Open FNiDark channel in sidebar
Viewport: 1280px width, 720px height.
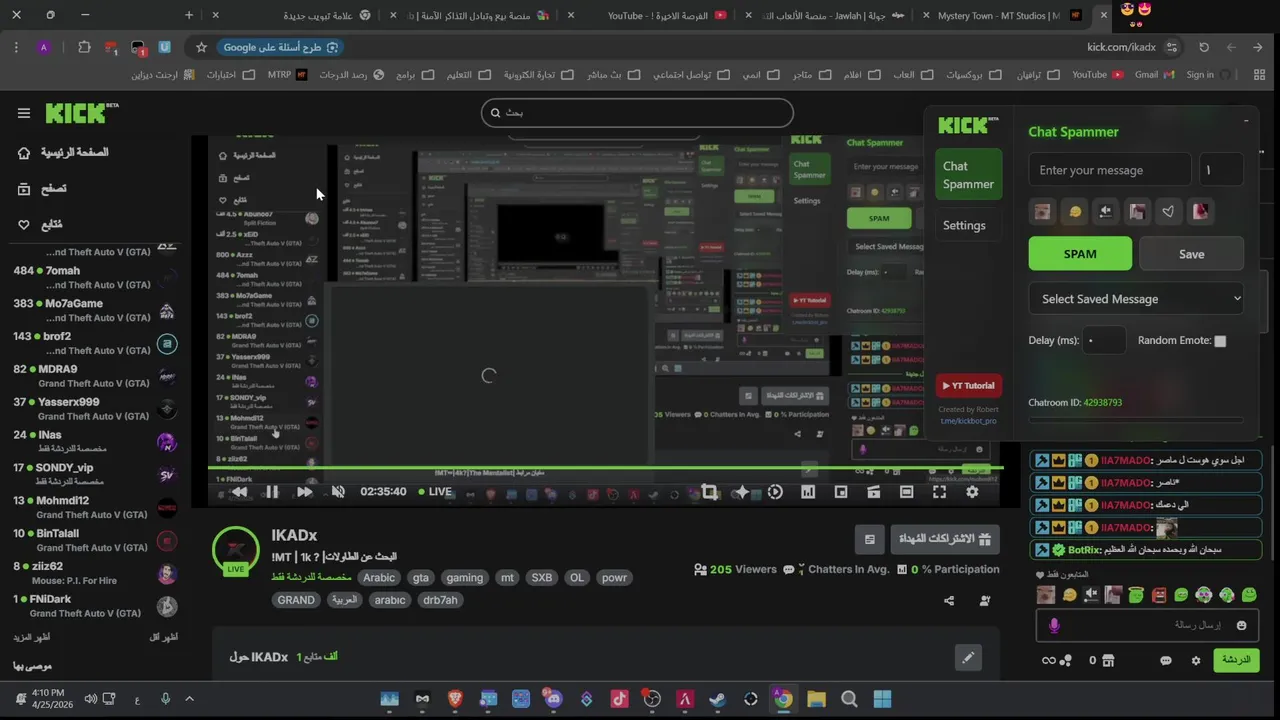(96, 606)
